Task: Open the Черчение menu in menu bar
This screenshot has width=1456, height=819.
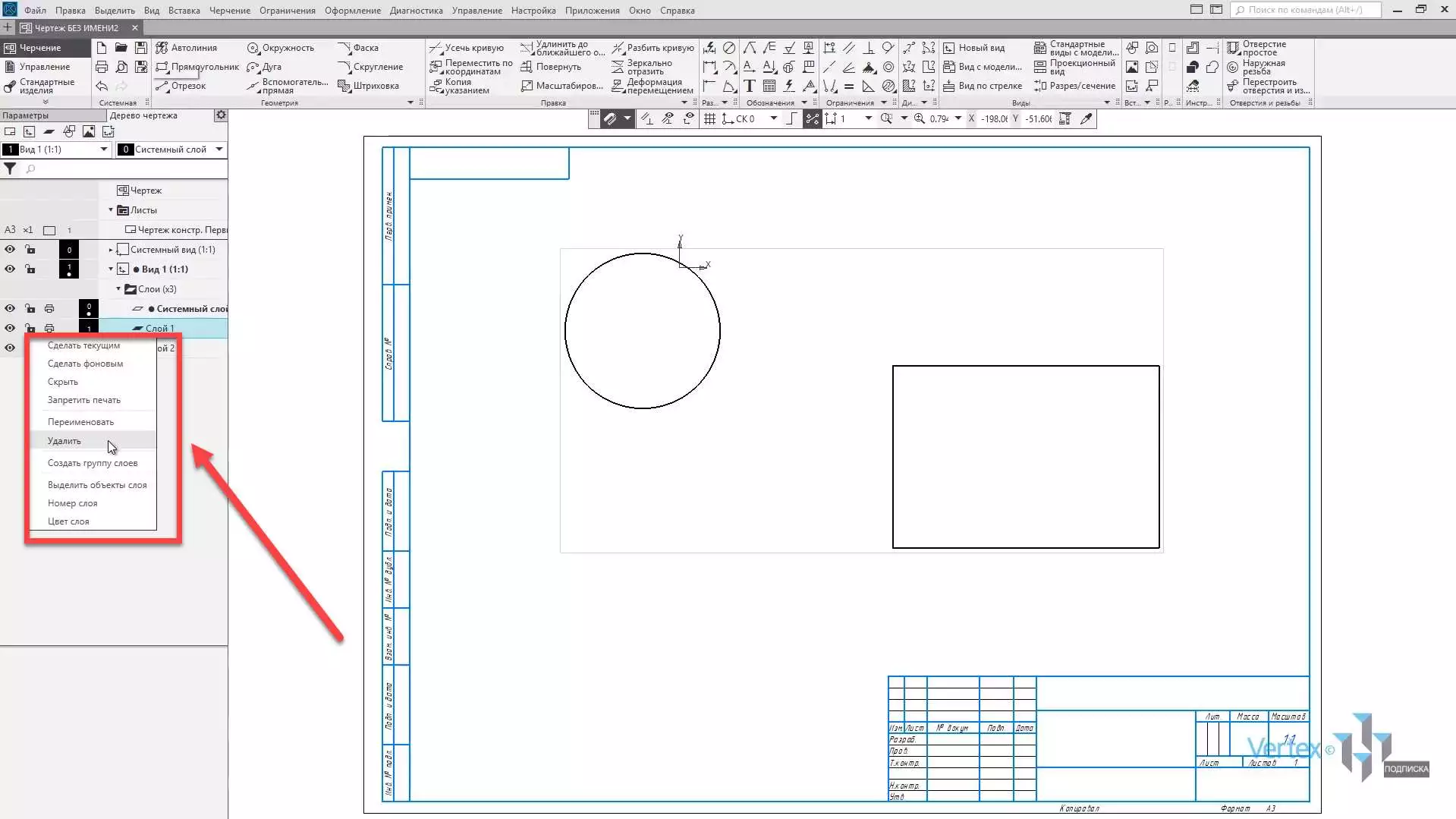Action: pos(229,11)
